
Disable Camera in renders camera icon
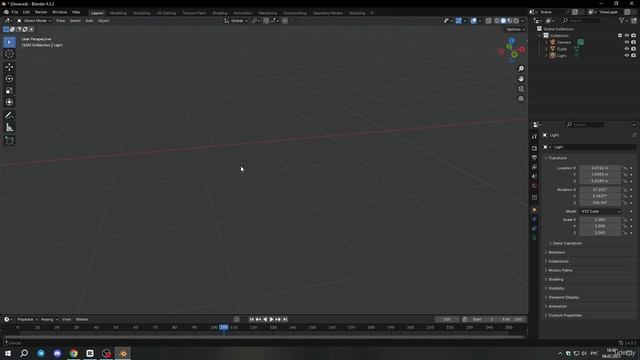[x=633, y=42]
